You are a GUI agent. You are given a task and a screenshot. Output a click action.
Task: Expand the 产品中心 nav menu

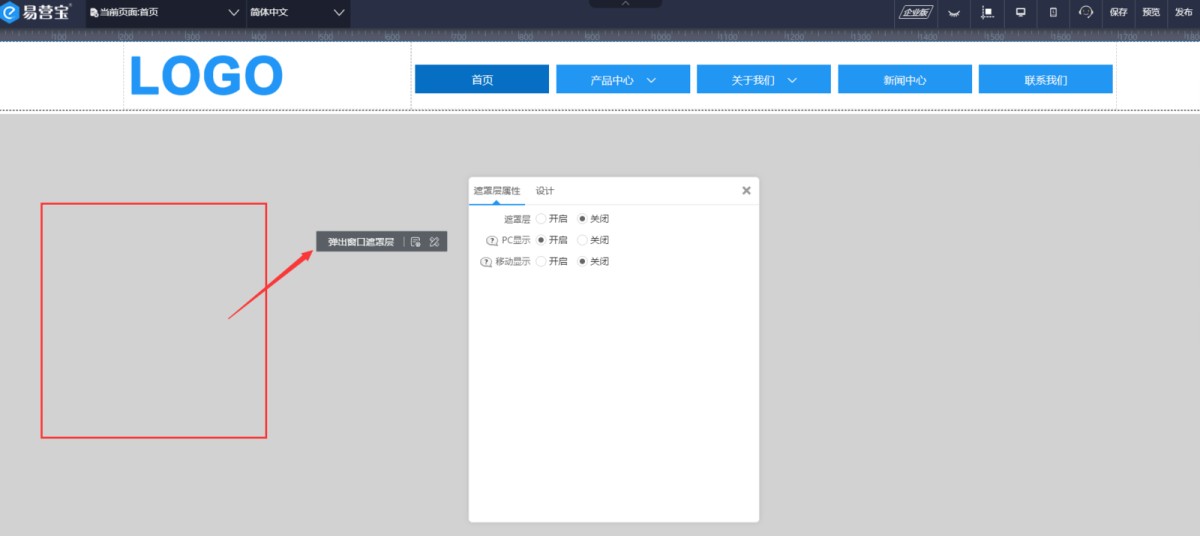coord(623,80)
